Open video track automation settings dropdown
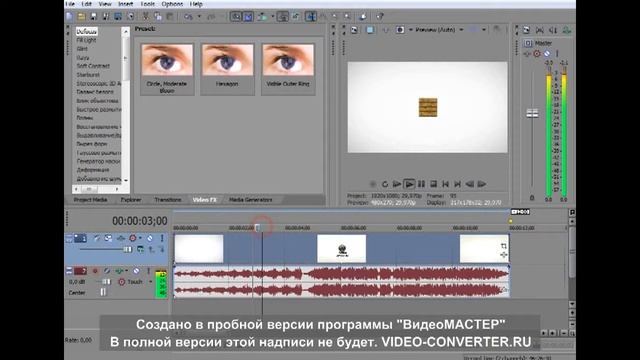 tap(140, 238)
